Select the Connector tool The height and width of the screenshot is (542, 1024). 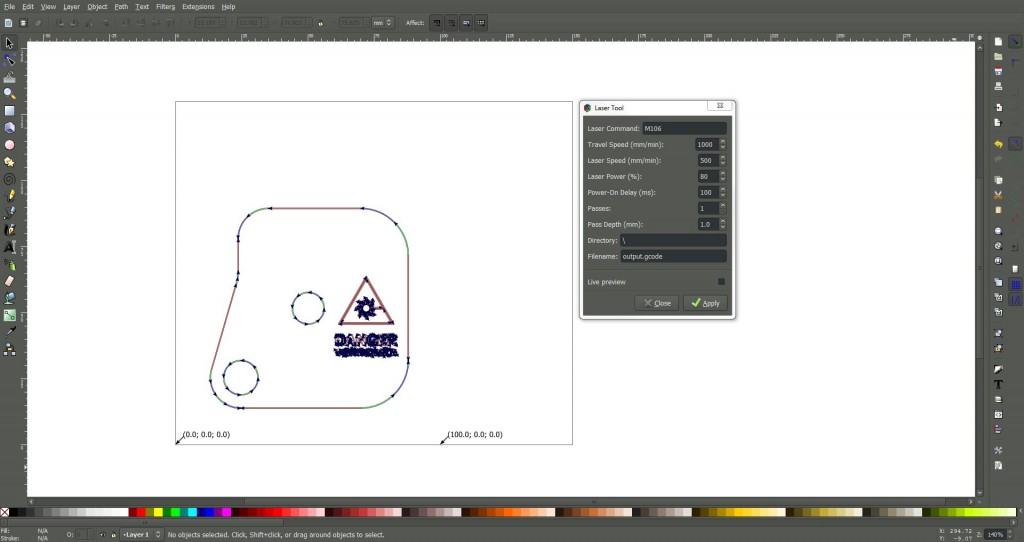pos(9,350)
